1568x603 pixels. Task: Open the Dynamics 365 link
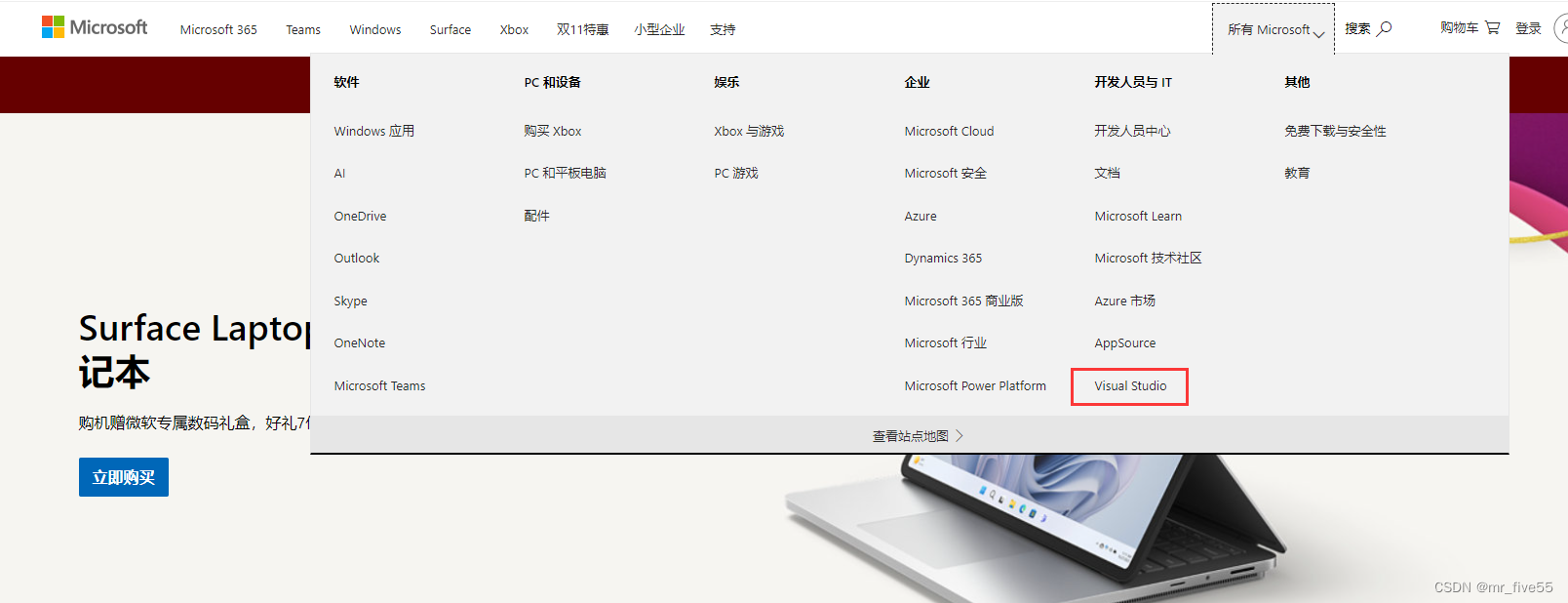pos(943,258)
